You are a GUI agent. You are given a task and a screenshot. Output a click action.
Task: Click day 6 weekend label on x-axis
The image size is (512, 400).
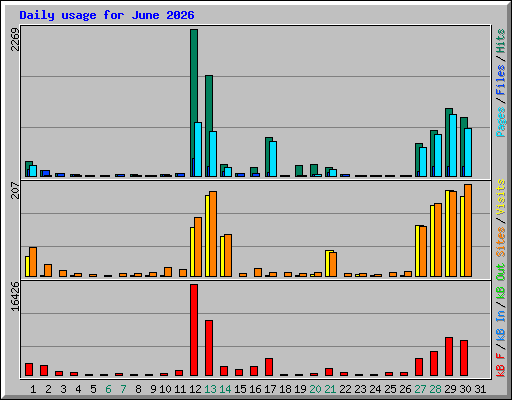point(108,389)
